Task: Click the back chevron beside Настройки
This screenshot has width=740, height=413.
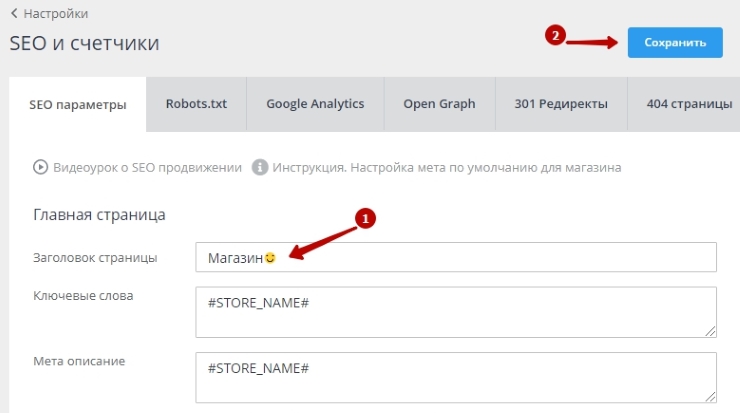Action: tap(15, 14)
